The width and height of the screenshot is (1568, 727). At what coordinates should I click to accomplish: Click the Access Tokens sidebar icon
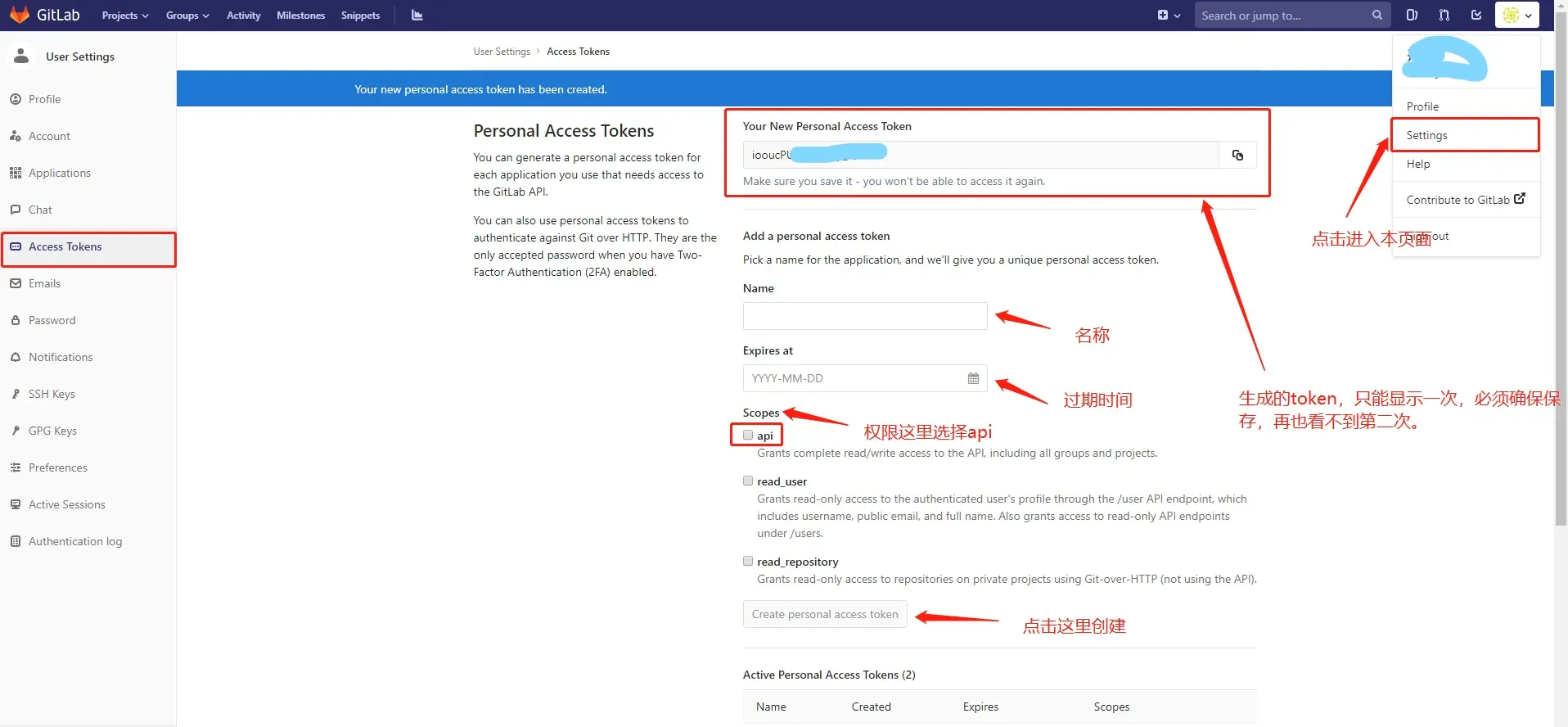pos(16,246)
